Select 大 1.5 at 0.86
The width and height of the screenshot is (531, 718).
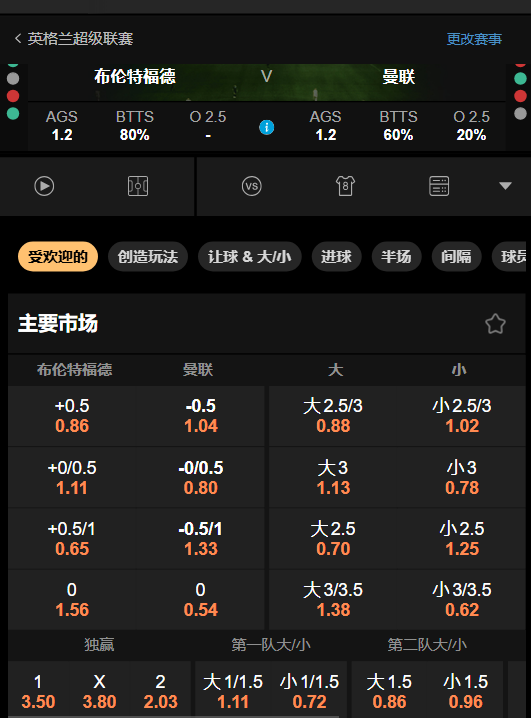[x=389, y=691]
